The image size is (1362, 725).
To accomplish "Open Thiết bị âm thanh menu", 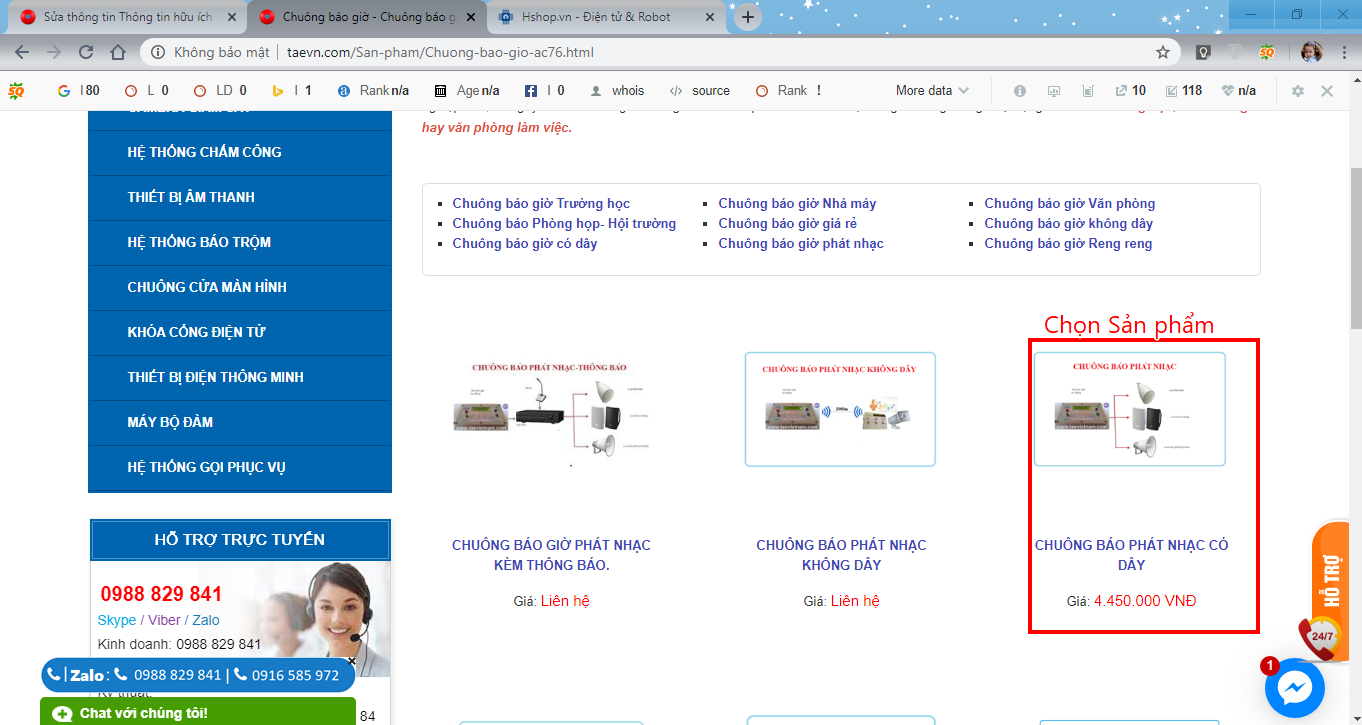I will (239, 197).
